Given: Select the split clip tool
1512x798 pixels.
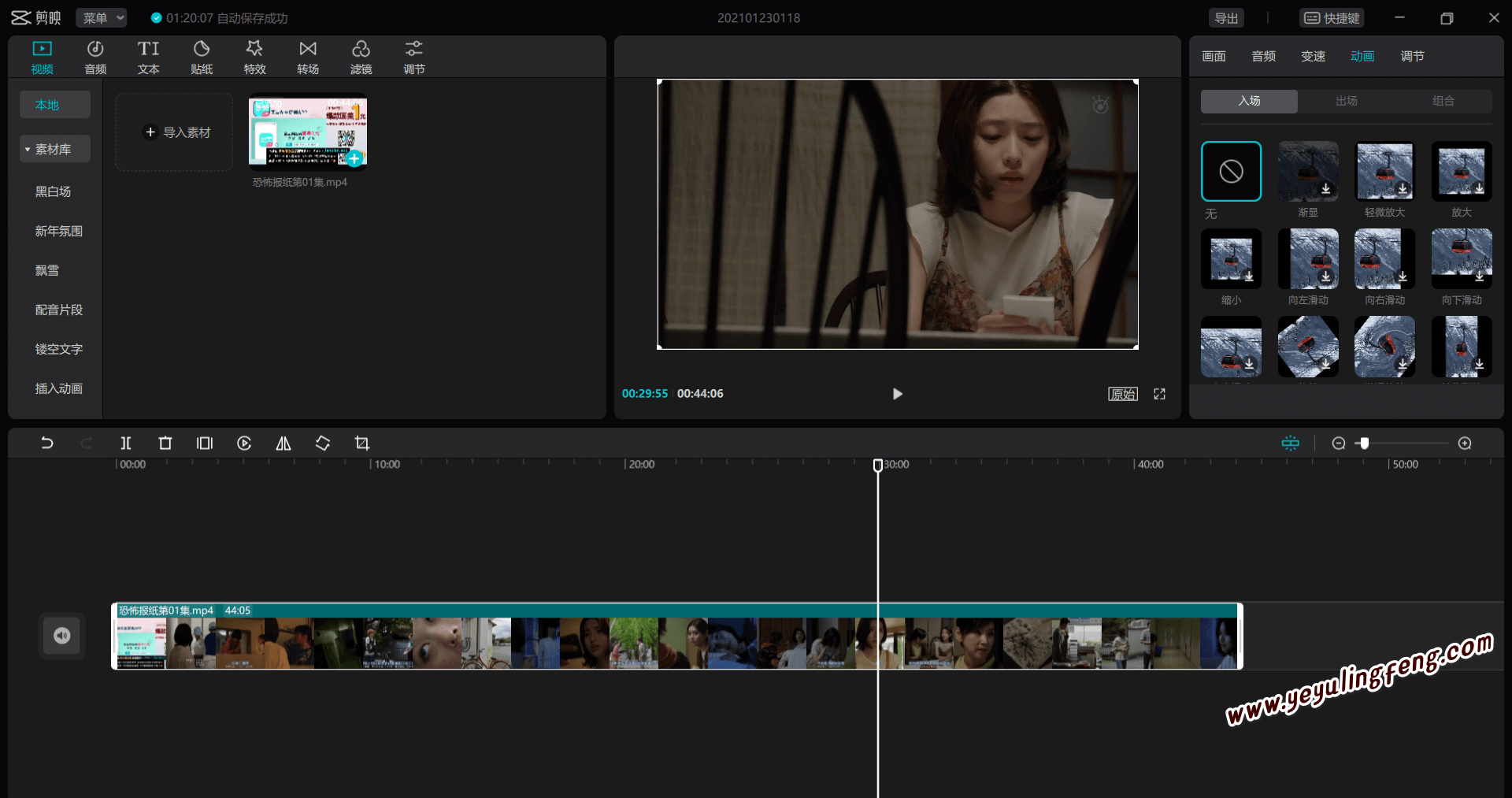Looking at the screenshot, I should [126, 444].
